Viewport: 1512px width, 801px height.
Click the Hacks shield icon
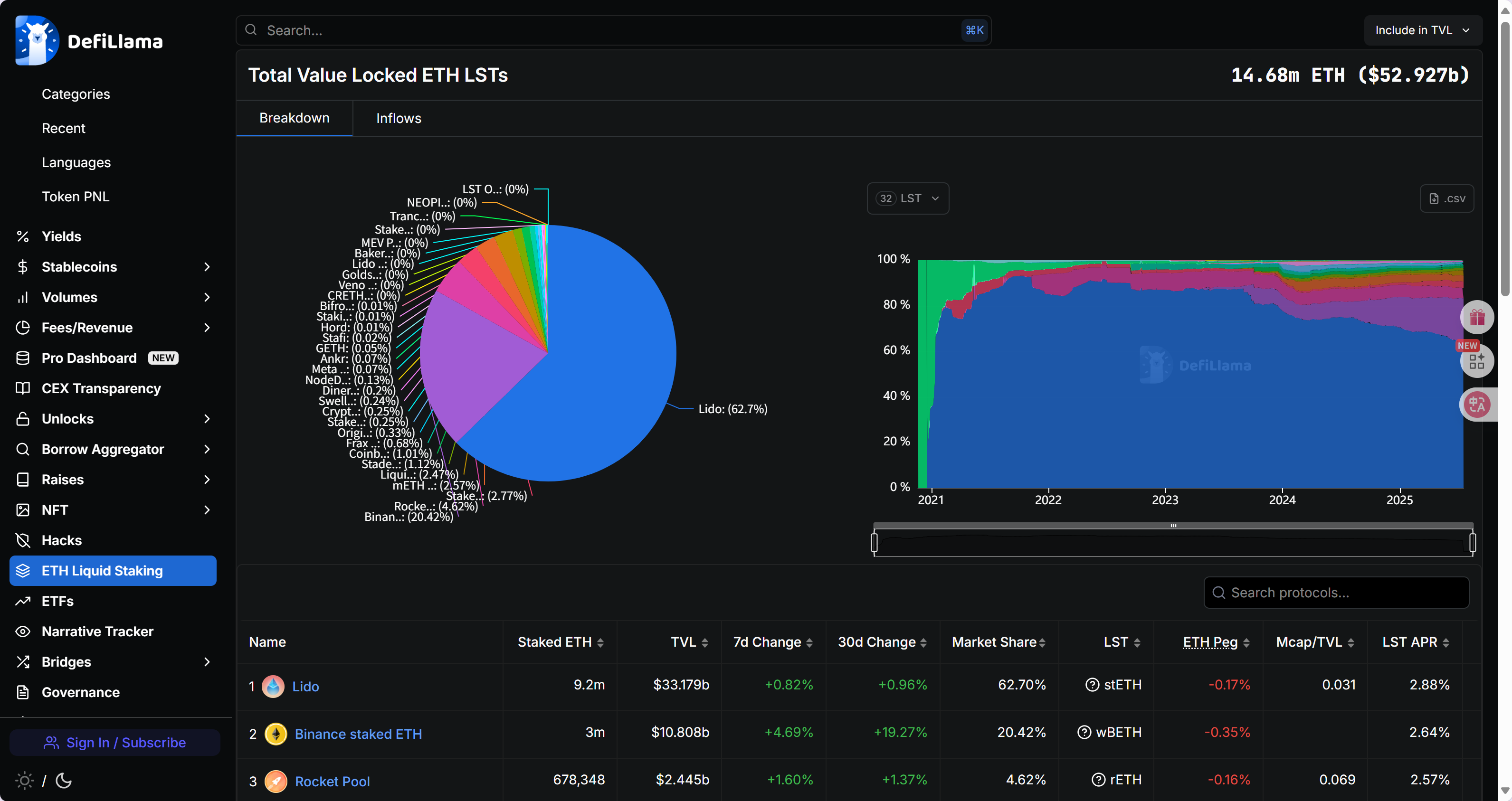pos(23,540)
